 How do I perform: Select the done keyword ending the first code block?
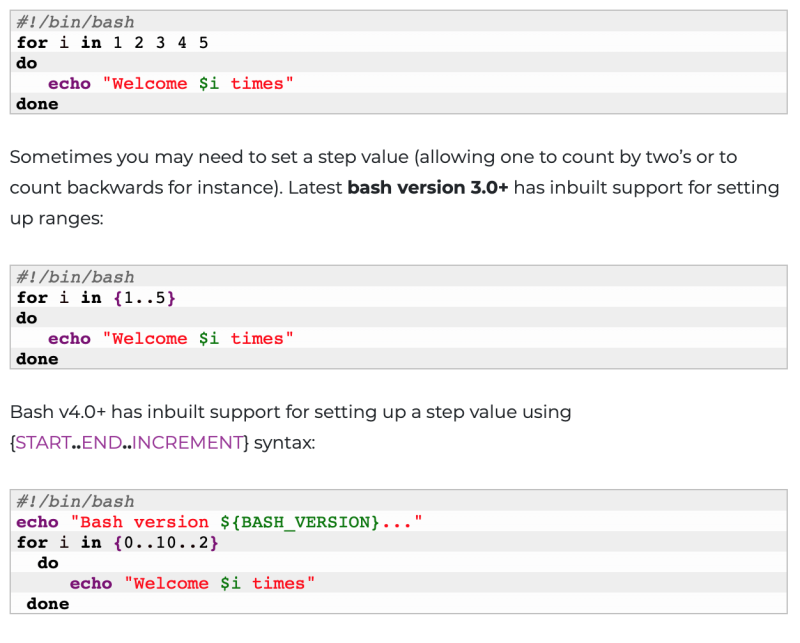(x=36, y=104)
